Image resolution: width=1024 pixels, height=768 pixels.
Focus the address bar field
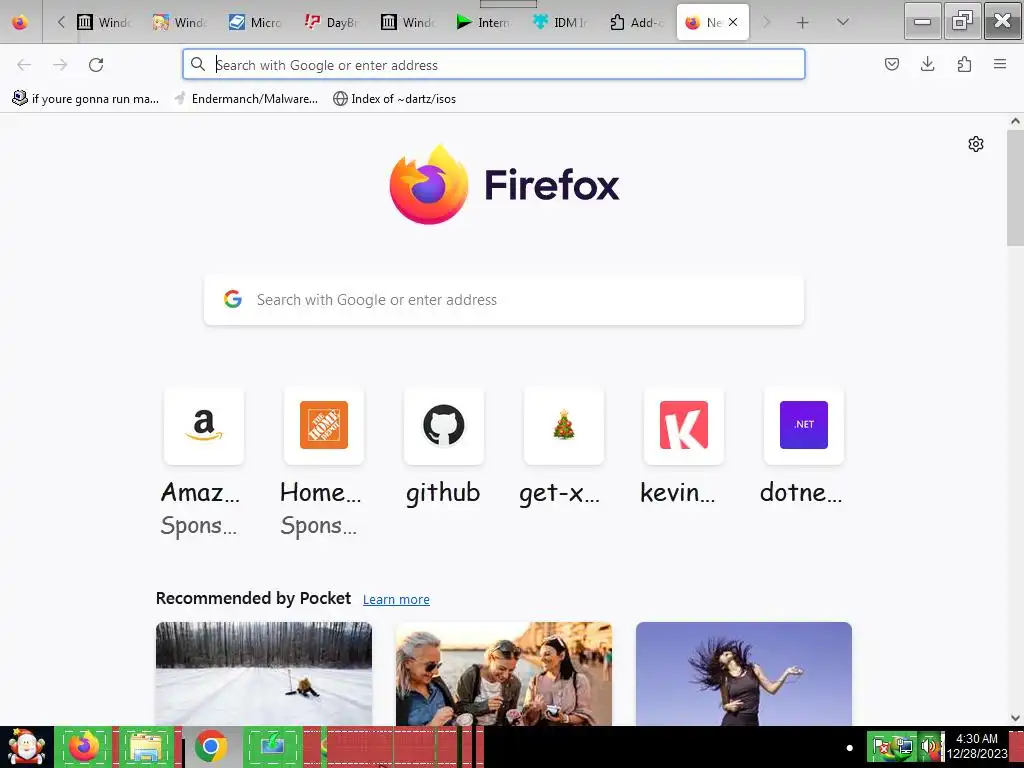(494, 65)
